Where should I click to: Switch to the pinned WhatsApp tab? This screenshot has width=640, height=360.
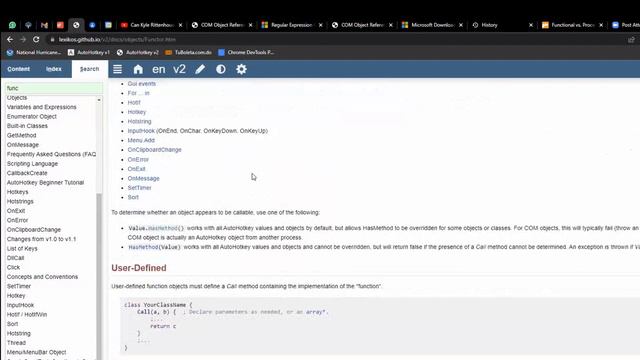click(x=12, y=25)
